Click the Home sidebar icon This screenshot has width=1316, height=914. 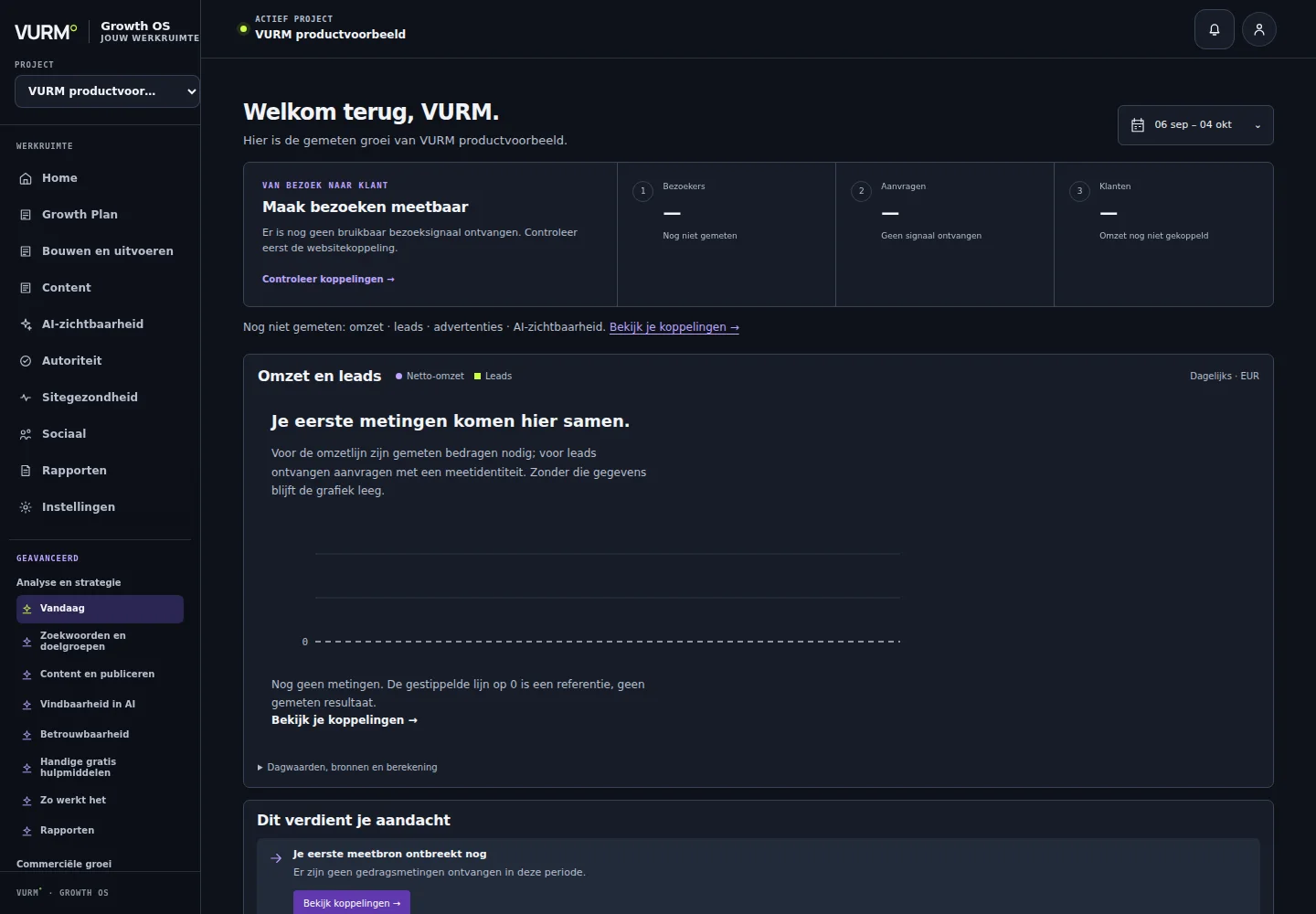pyautogui.click(x=26, y=178)
